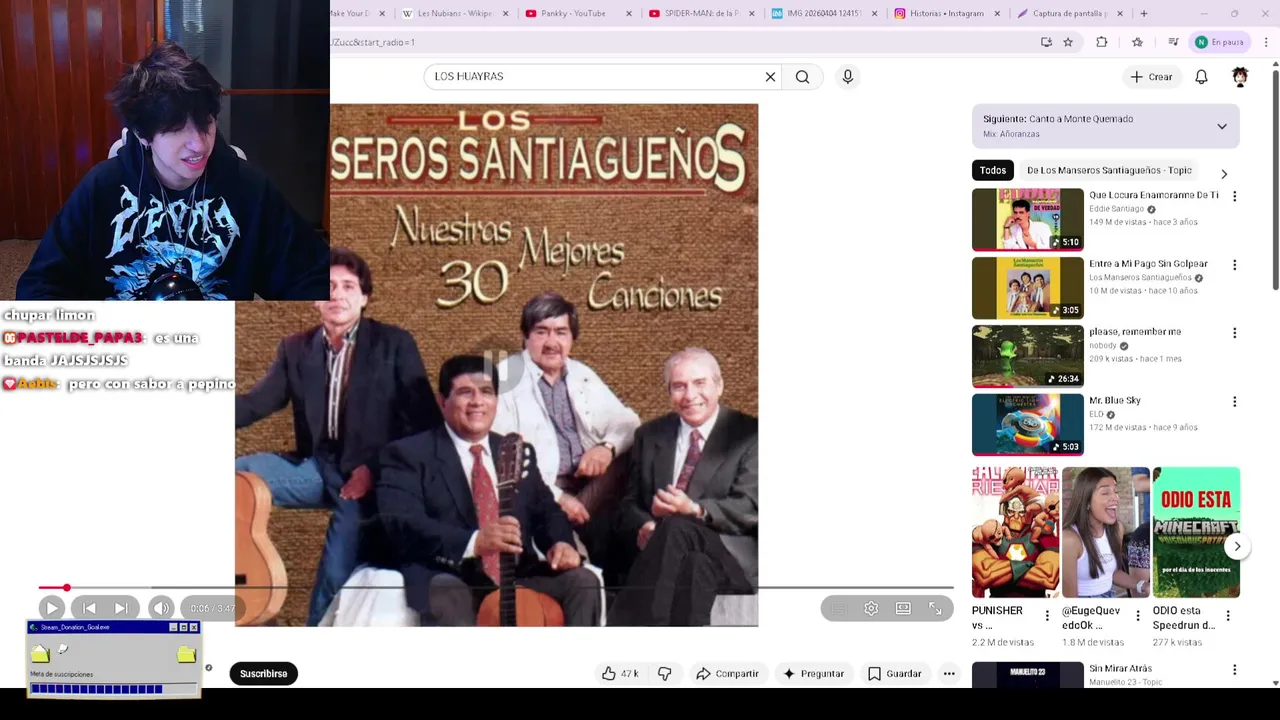
Task: Dislike the video with thumbs down
Action: [664, 674]
